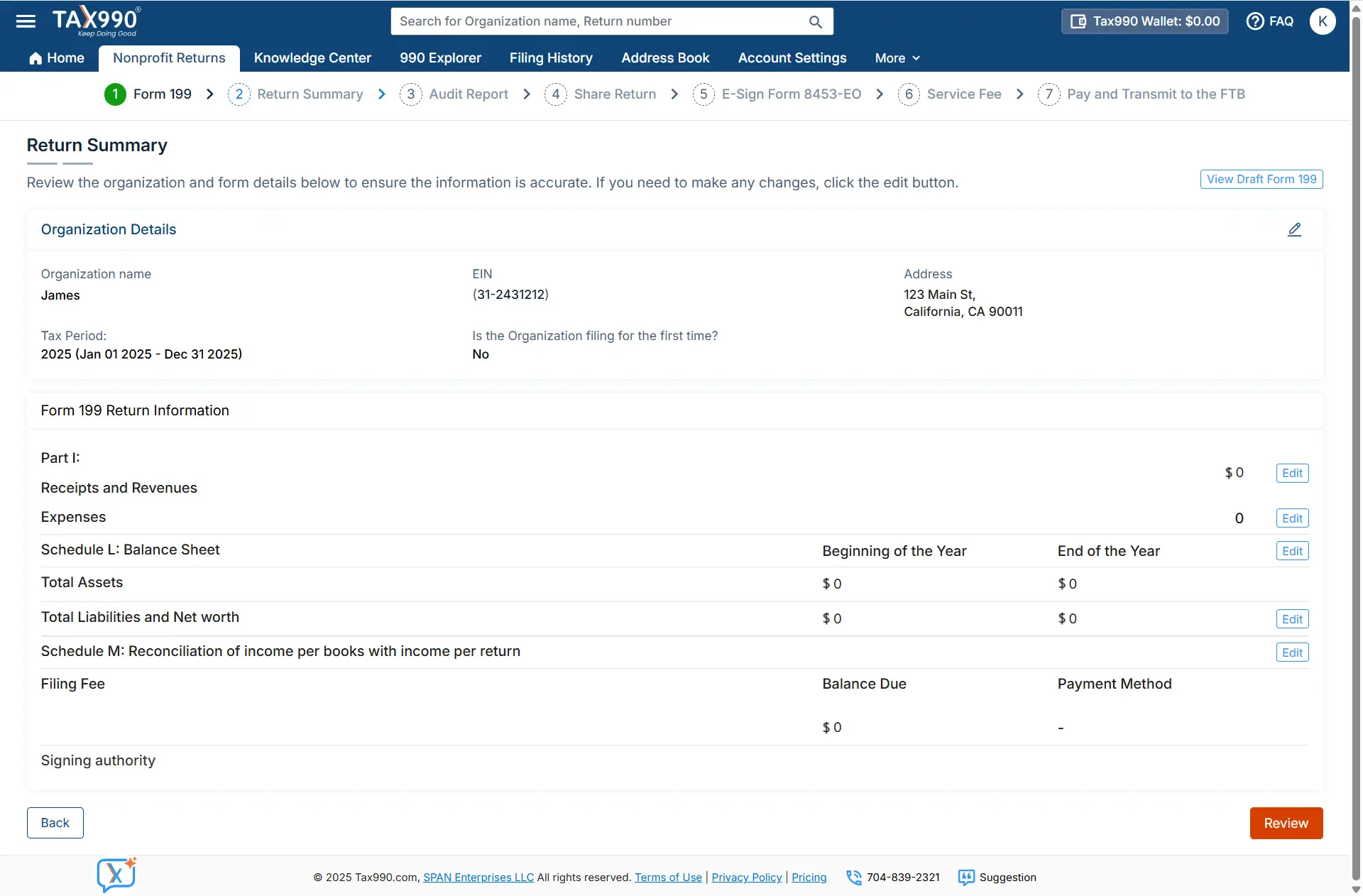Viewport: 1363px width, 896px height.
Task: Open the hamburger navigation menu
Action: click(24, 21)
